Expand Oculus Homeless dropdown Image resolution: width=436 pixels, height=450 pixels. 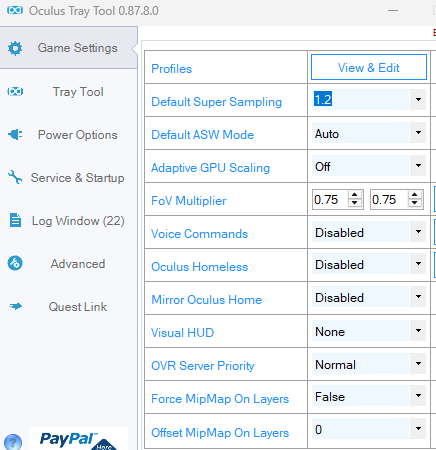click(x=418, y=264)
